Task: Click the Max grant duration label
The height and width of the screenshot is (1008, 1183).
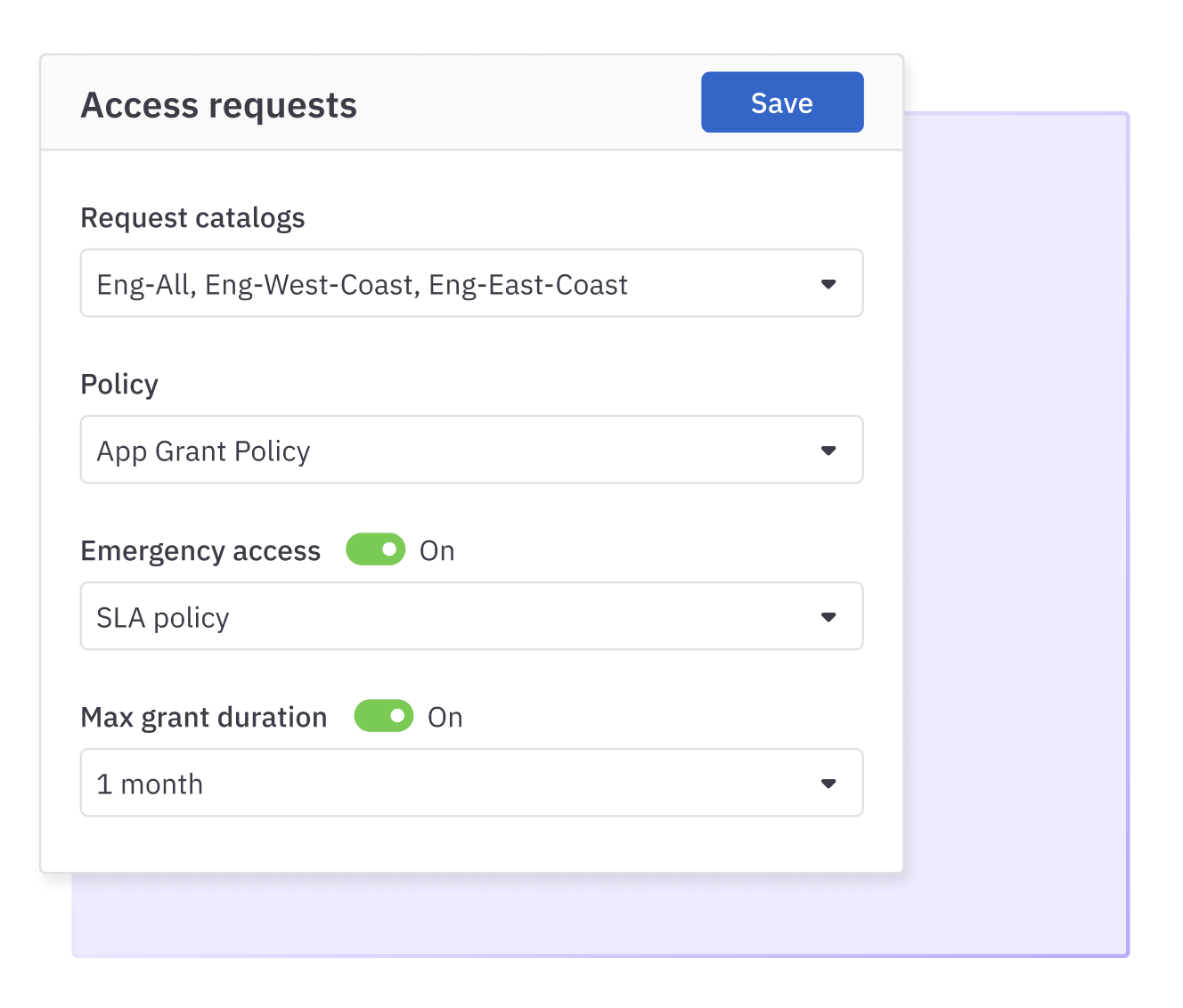Action: click(x=204, y=718)
